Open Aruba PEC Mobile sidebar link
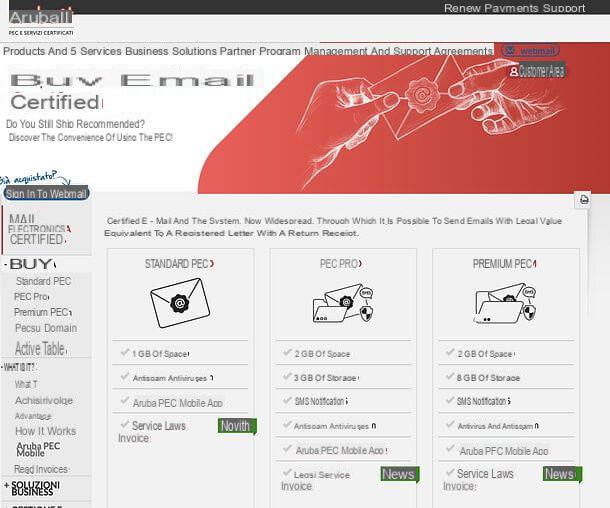Screen dimensions: 610x508 (x=38, y=449)
